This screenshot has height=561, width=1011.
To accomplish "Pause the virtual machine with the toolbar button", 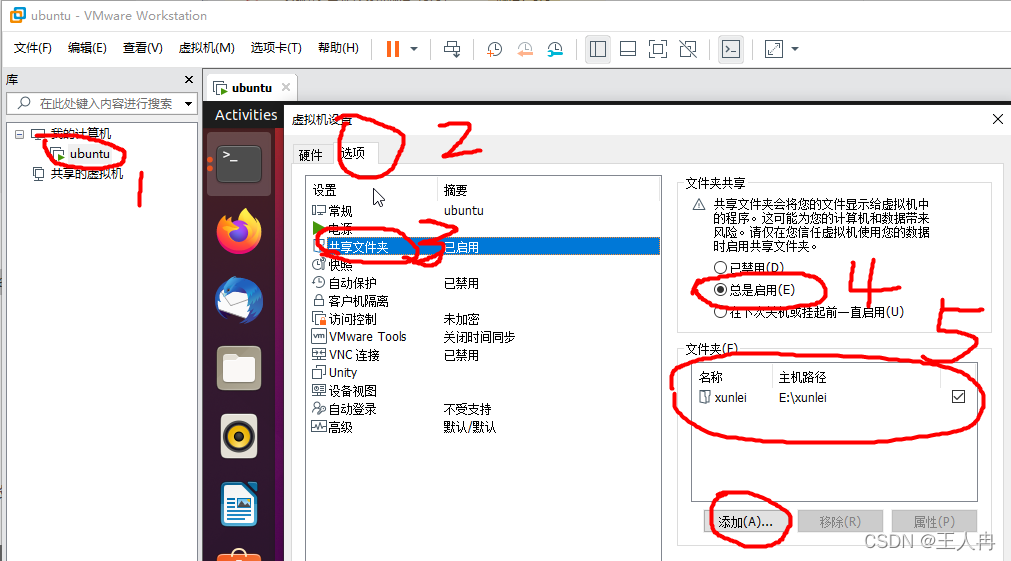I will point(393,49).
